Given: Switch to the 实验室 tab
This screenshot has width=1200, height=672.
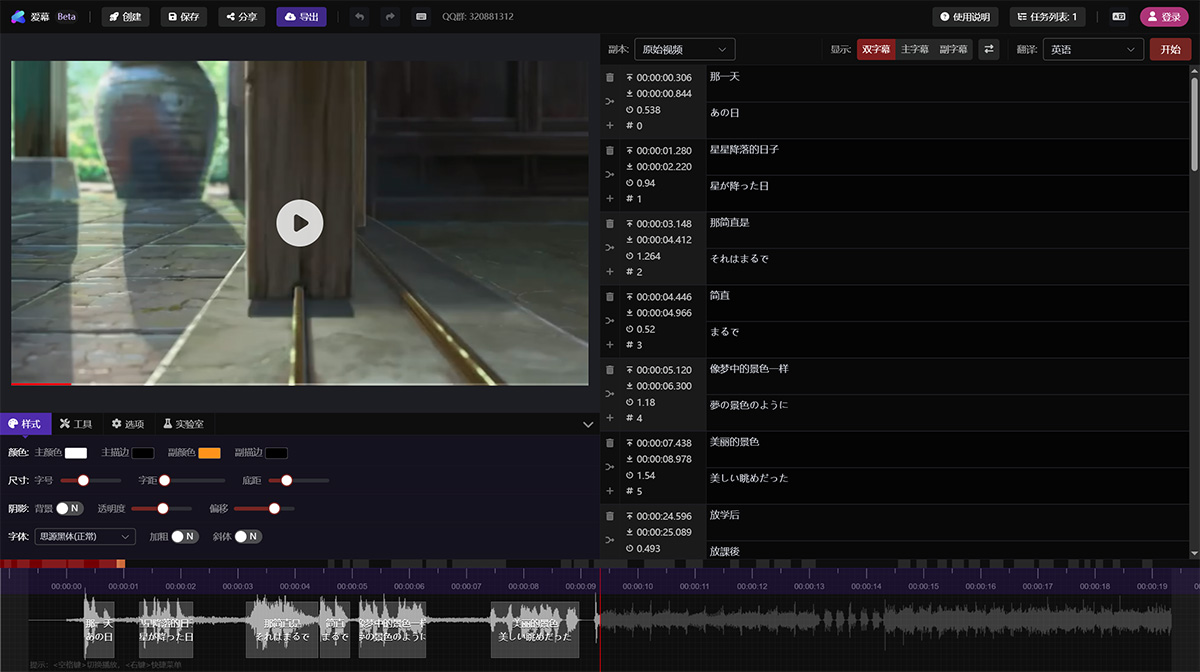Looking at the screenshot, I should point(183,424).
